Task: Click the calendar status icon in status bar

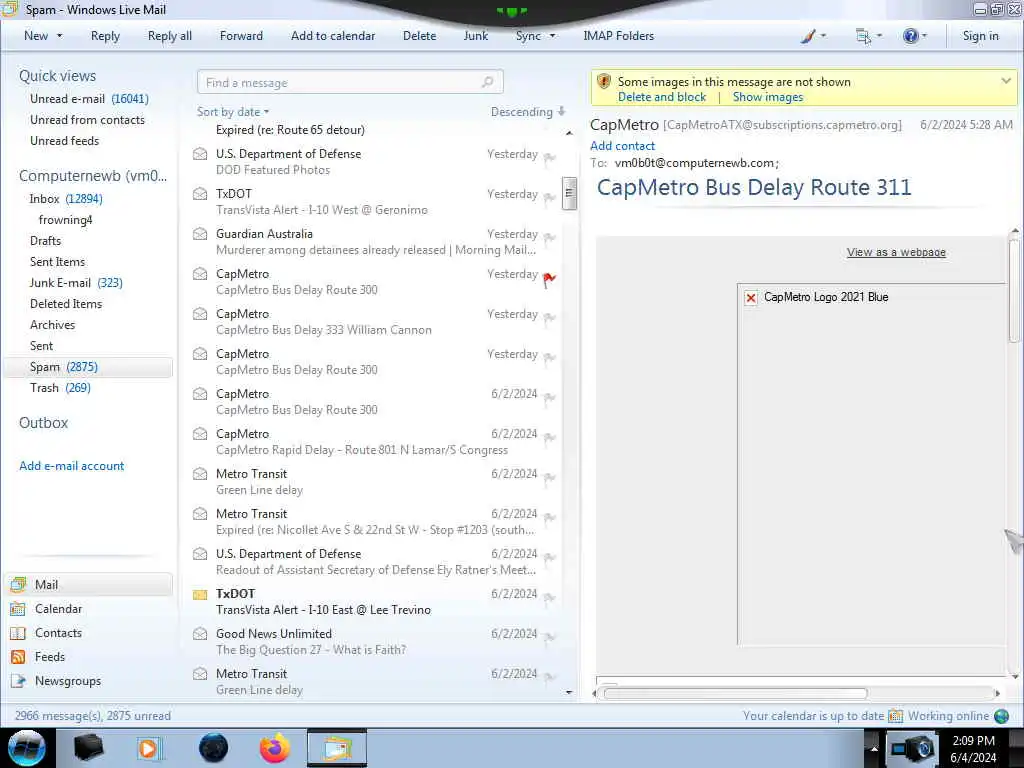Action: tap(895, 716)
